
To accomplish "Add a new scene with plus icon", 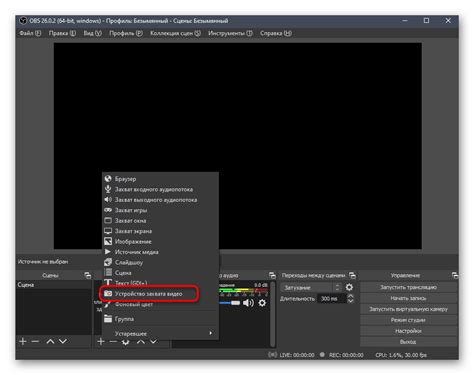I will 23,341.
